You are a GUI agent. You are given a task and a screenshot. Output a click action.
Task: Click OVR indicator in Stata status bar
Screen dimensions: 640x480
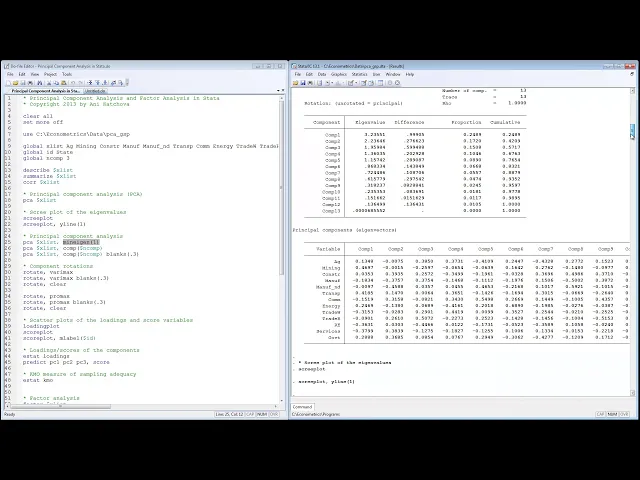[624, 414]
